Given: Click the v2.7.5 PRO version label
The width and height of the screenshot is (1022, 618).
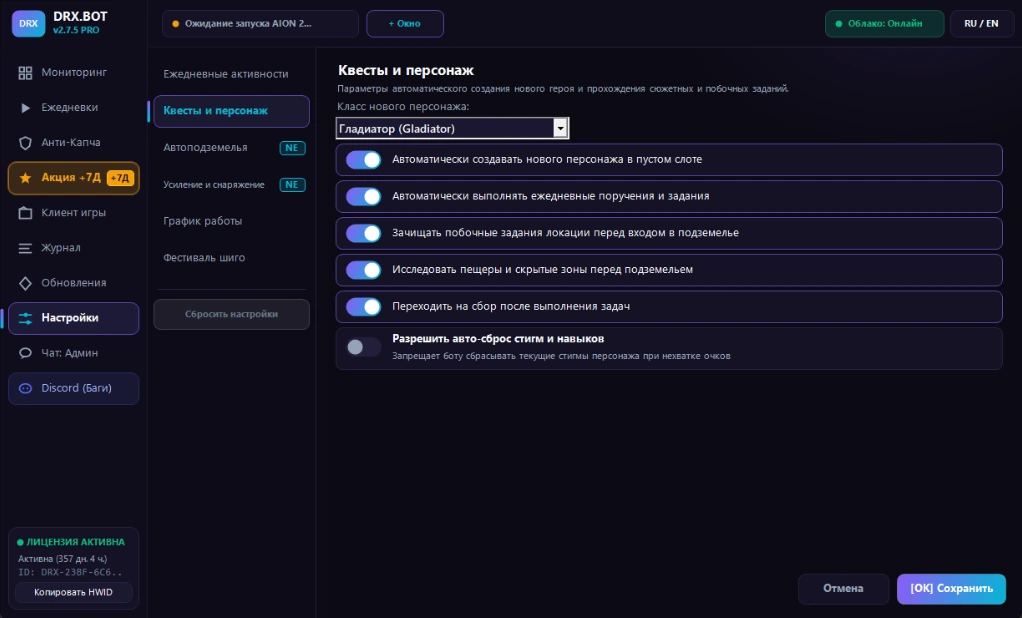Looking at the screenshot, I should (76, 31).
